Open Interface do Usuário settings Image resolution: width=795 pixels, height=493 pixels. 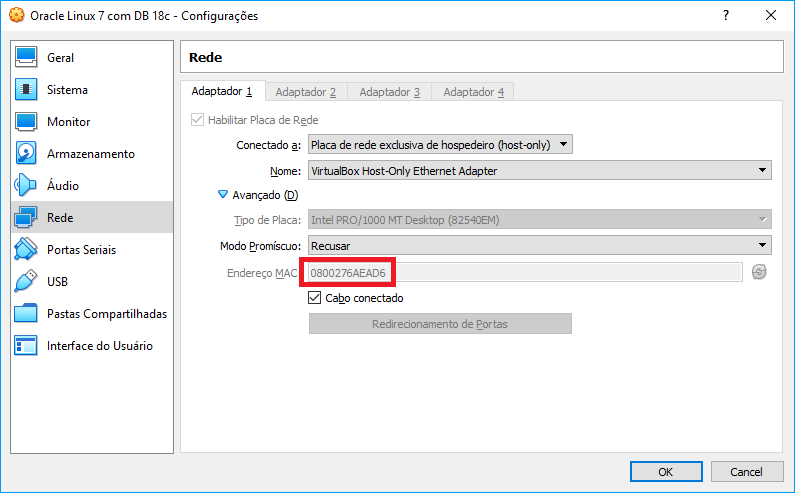pos(92,345)
